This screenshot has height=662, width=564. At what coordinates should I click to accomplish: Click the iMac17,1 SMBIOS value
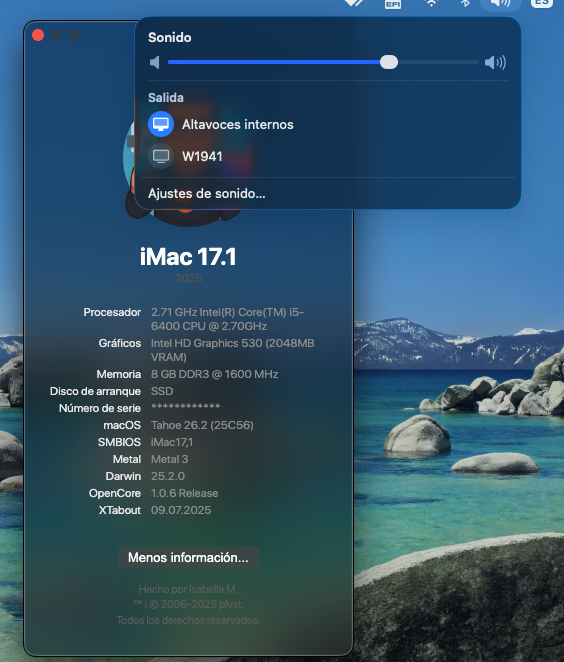[x=172, y=442]
